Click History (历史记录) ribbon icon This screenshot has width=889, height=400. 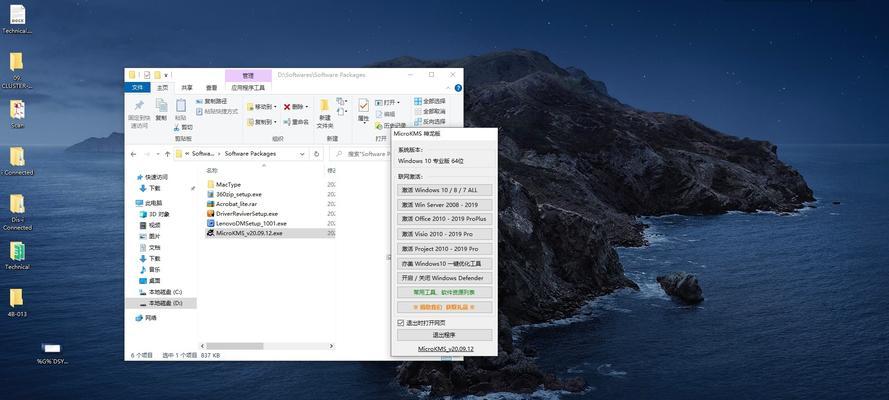pyautogui.click(x=391, y=125)
